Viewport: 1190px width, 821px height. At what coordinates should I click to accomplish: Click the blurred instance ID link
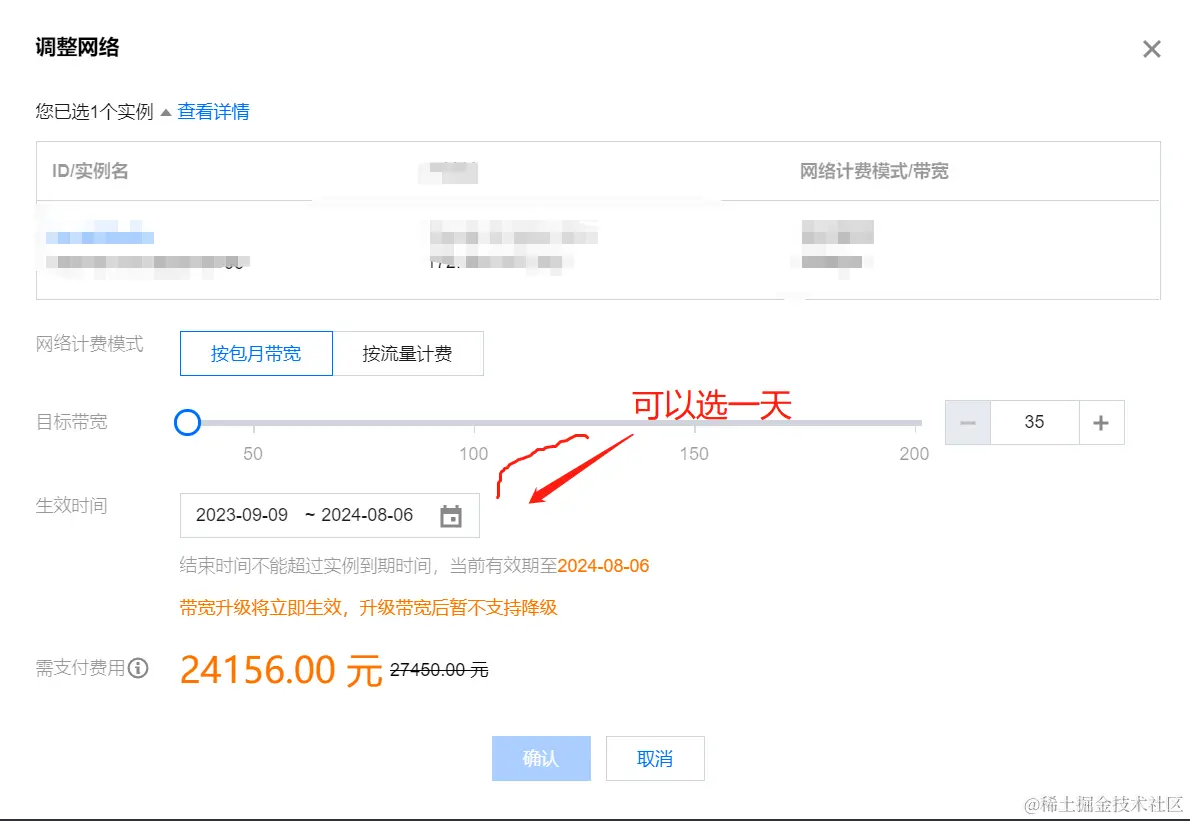(x=100, y=237)
